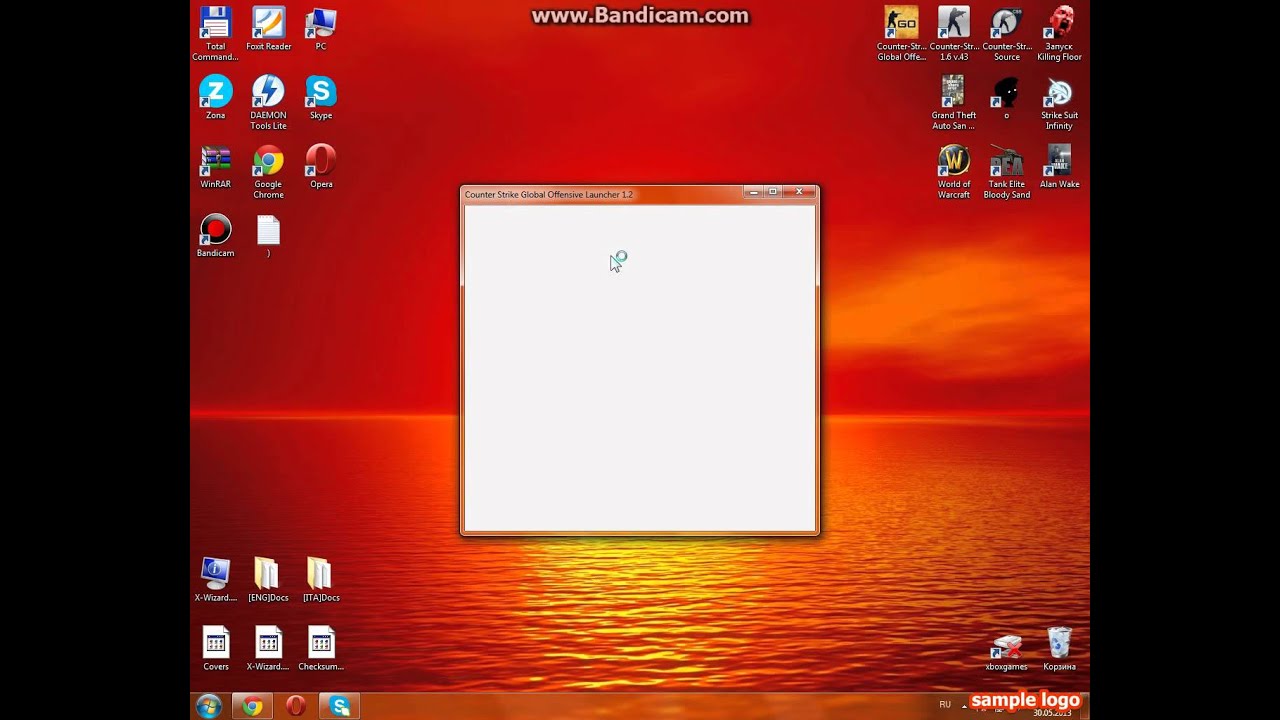Image resolution: width=1280 pixels, height=720 pixels.
Task: Select the [ENG]Docs folder
Action: [x=268, y=580]
